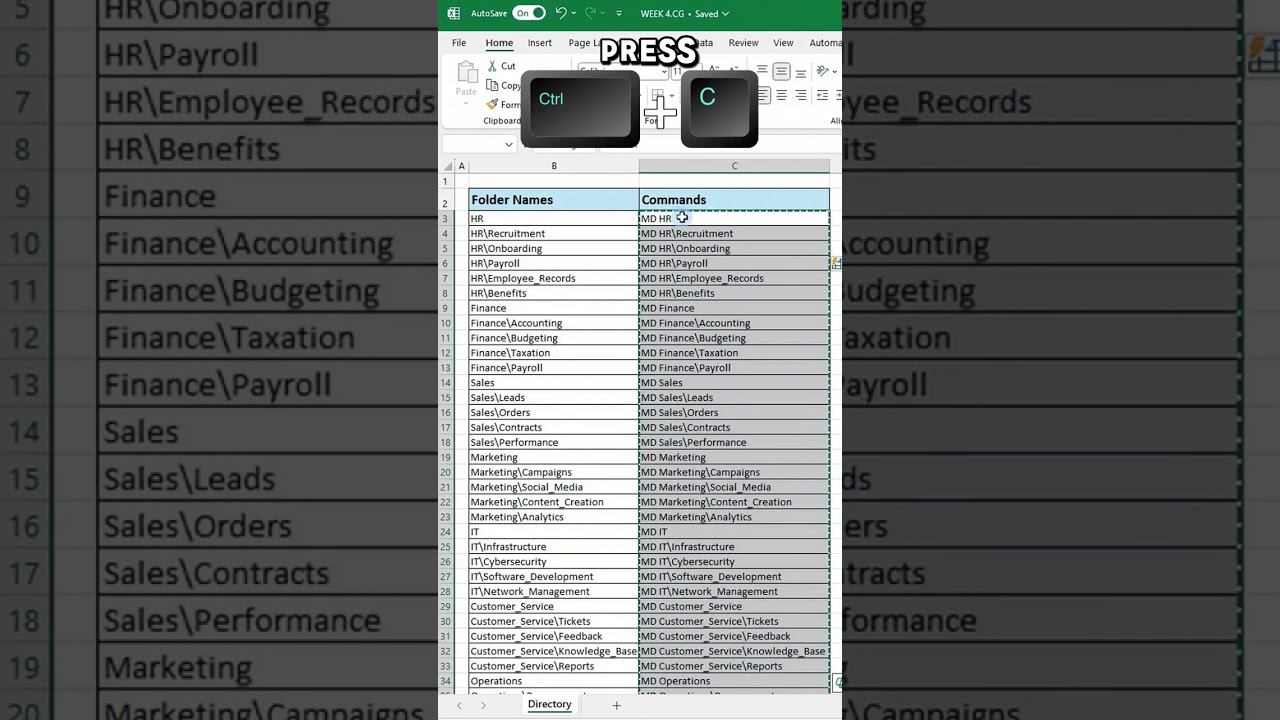The height and width of the screenshot is (720, 1280).
Task: Click the Increase Font Size icon
Action: click(x=713, y=70)
